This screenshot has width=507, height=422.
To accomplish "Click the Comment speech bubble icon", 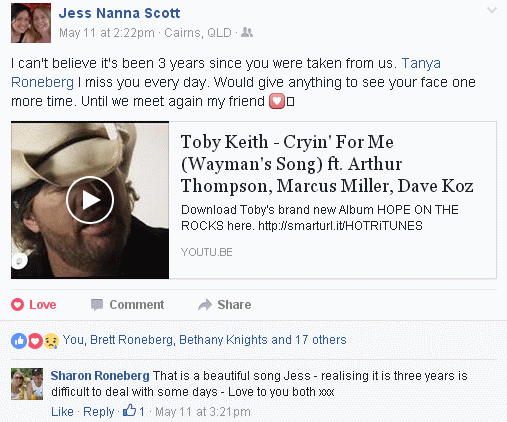I will click(x=97, y=305).
